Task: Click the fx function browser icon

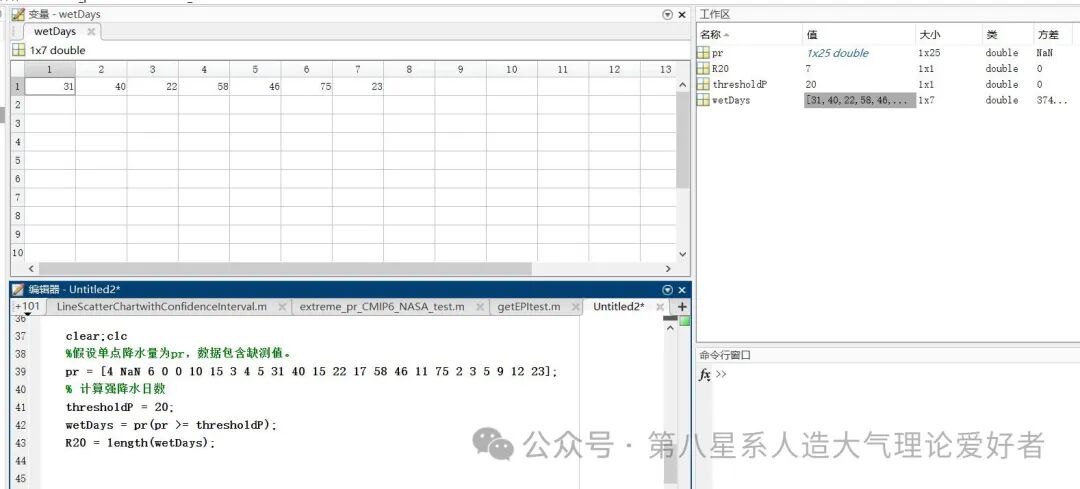Action: pyautogui.click(x=705, y=375)
